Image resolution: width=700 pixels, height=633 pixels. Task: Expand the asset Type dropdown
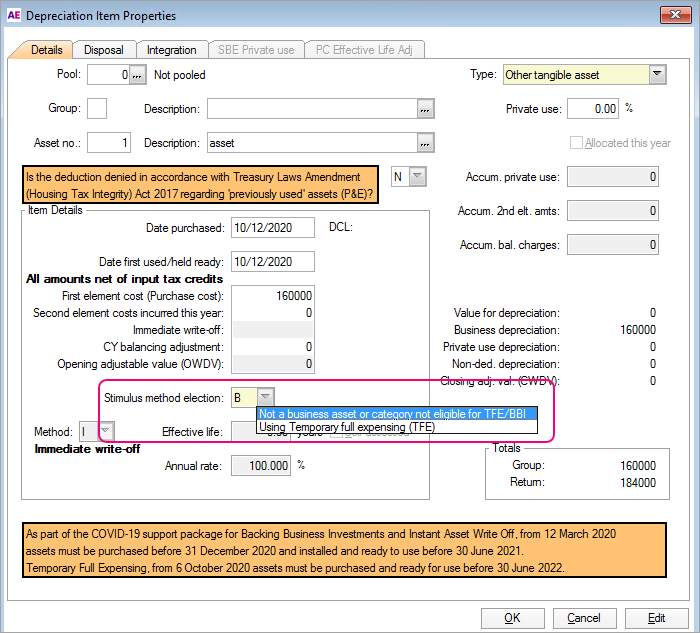tap(657, 75)
